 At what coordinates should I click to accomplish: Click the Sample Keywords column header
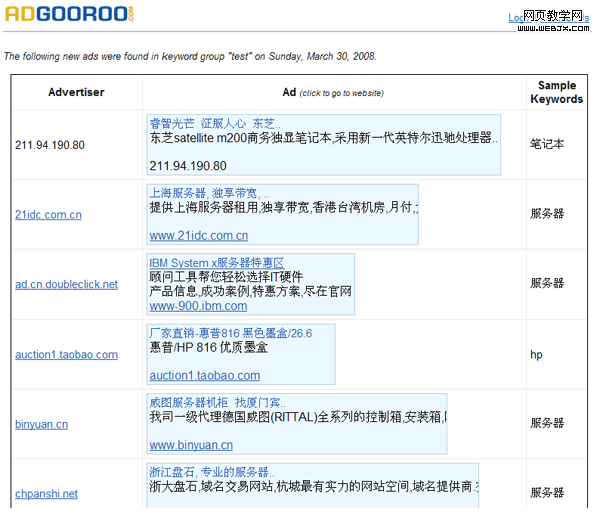click(557, 92)
